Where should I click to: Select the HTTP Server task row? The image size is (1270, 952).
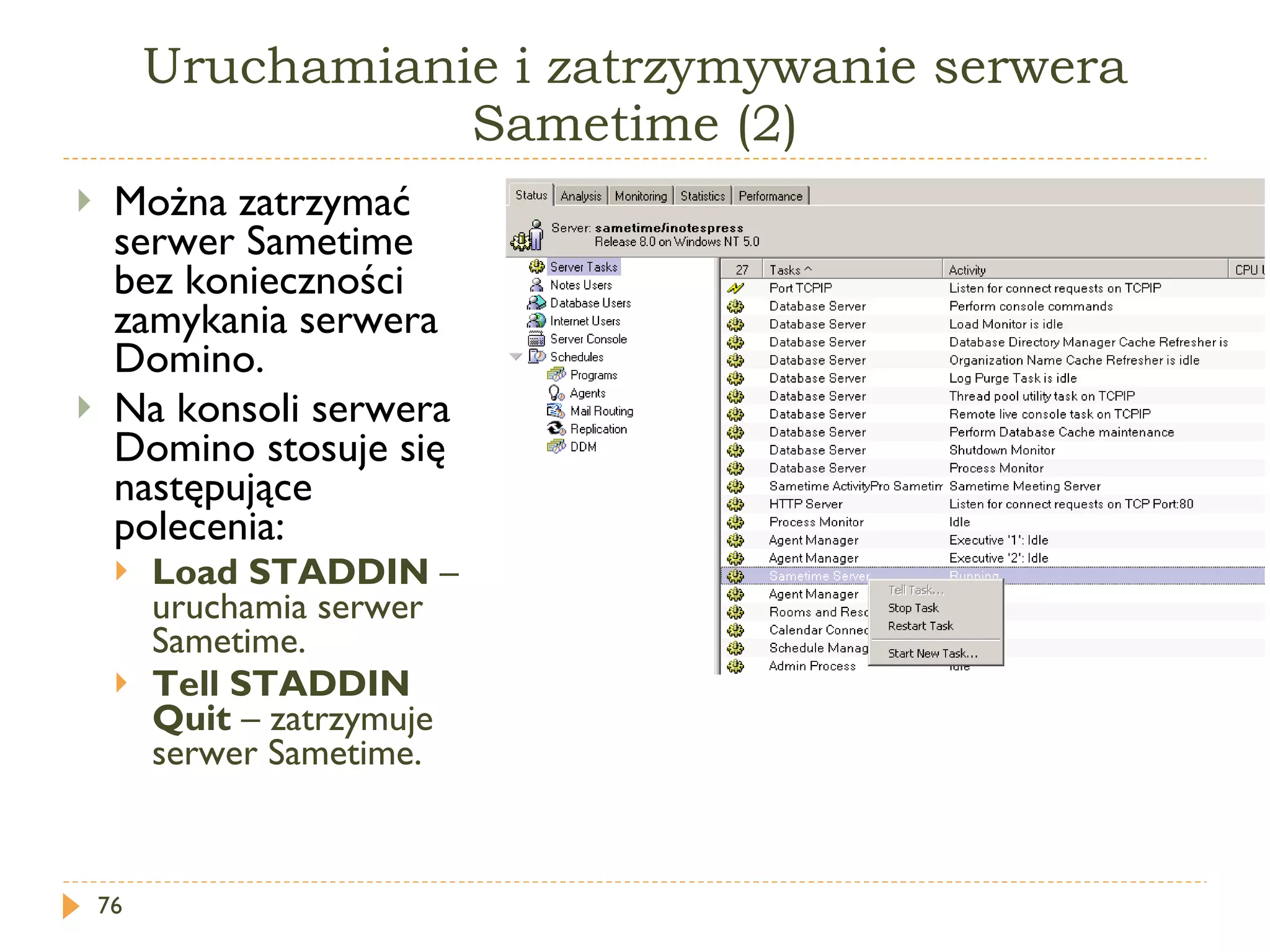coord(993,504)
